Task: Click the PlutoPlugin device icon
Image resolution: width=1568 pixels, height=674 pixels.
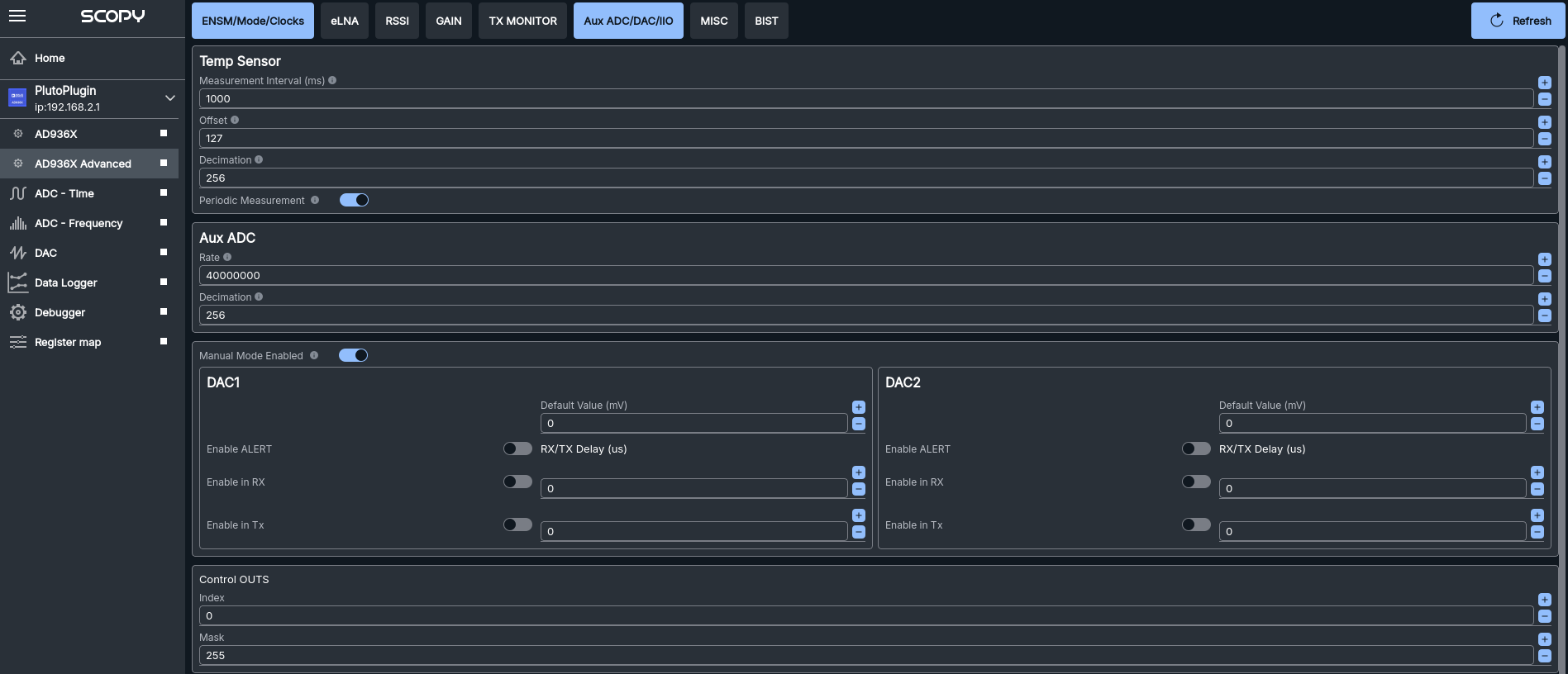Action: [x=17, y=97]
